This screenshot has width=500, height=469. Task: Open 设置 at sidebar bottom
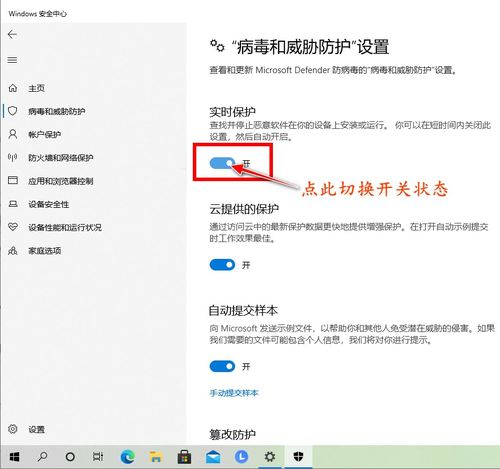(36, 429)
